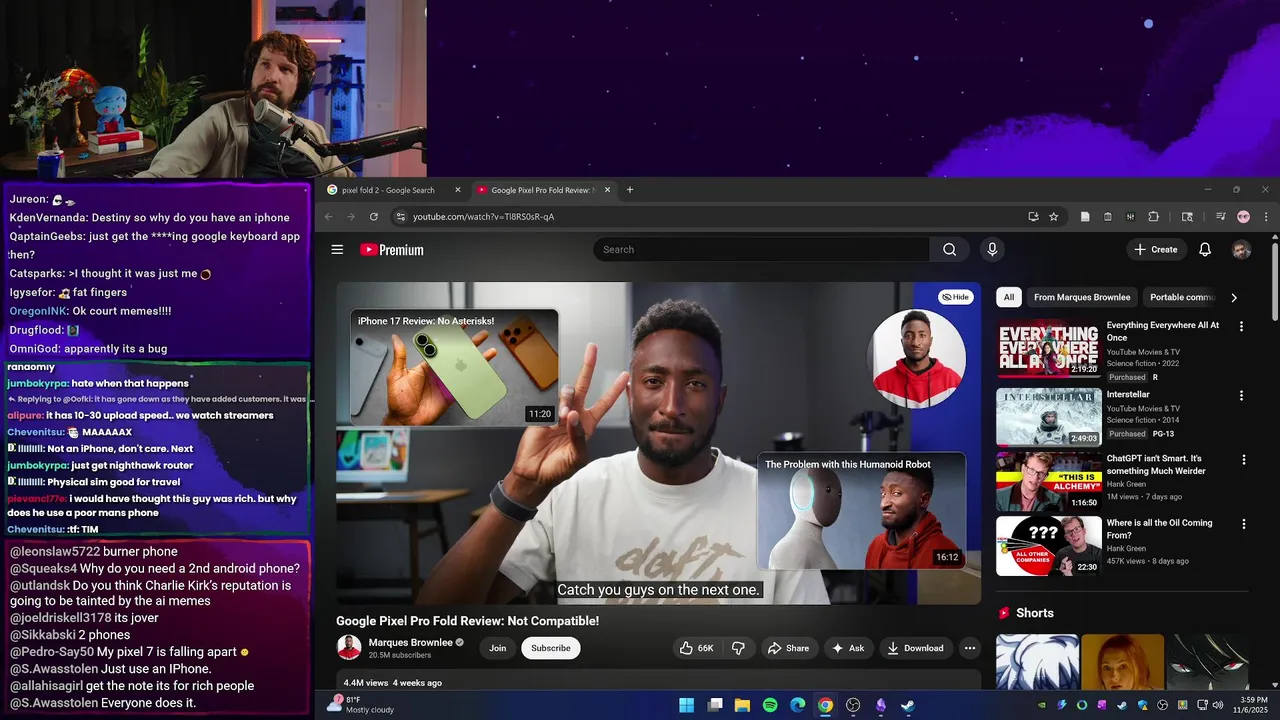Viewport: 1280px width, 720px height.
Task: Open Chrome profile avatar
Action: (1244, 217)
